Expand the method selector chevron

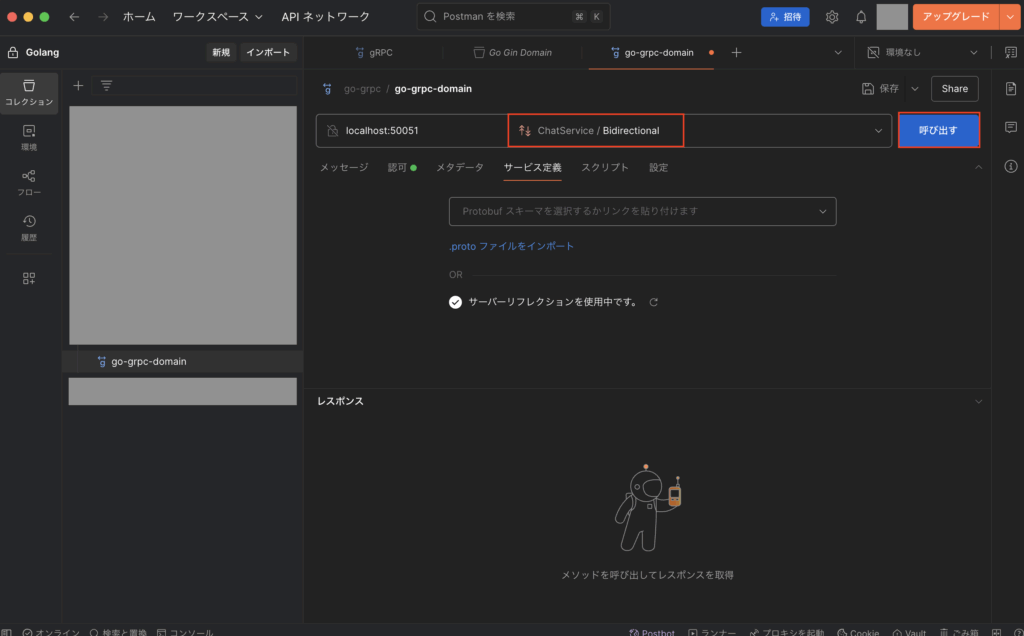tap(878, 131)
